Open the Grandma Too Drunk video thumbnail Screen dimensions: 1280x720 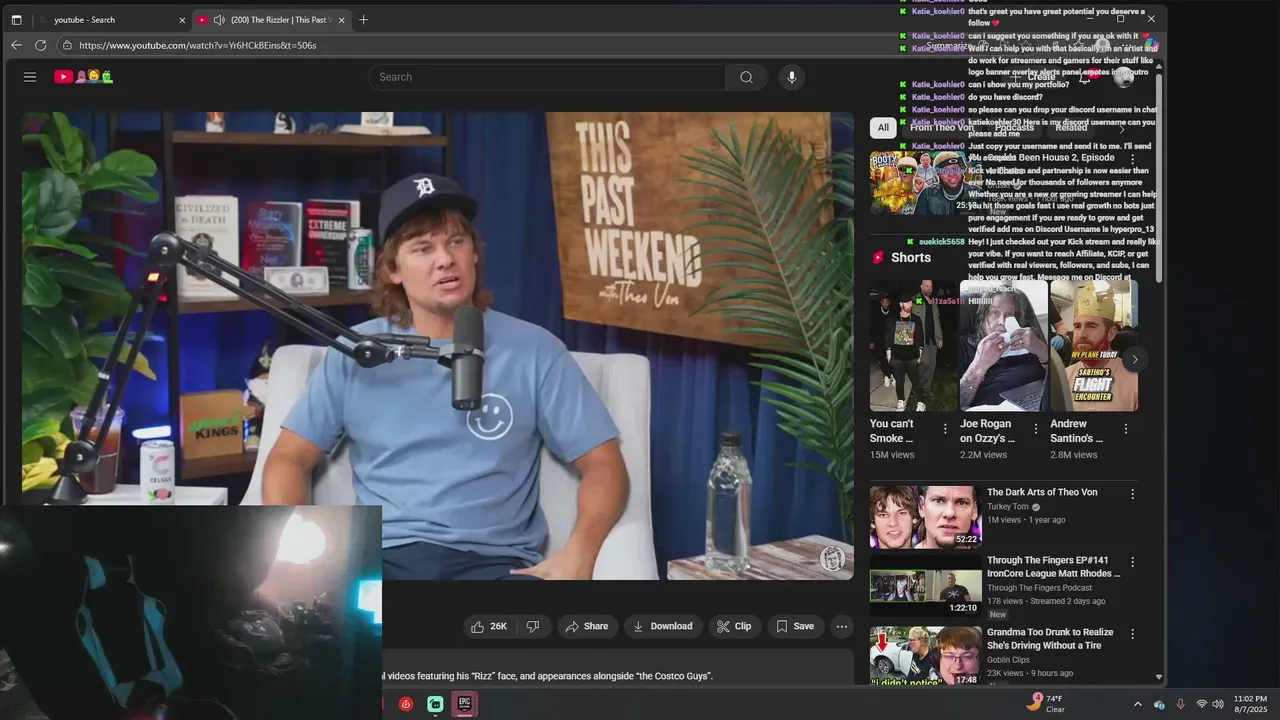[925, 655]
